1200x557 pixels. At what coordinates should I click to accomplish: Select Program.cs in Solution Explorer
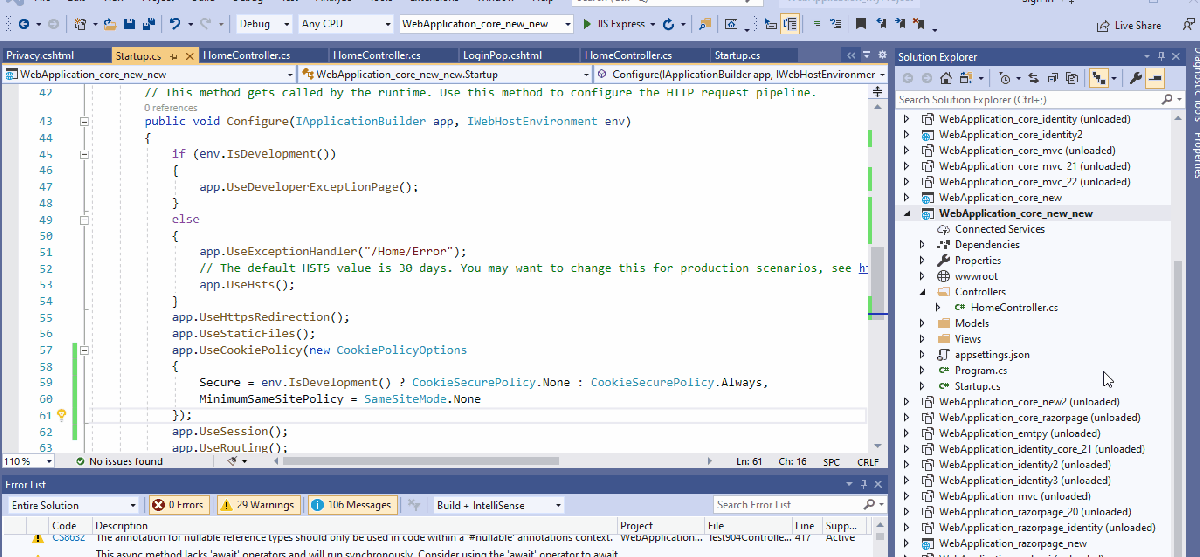click(x=980, y=370)
